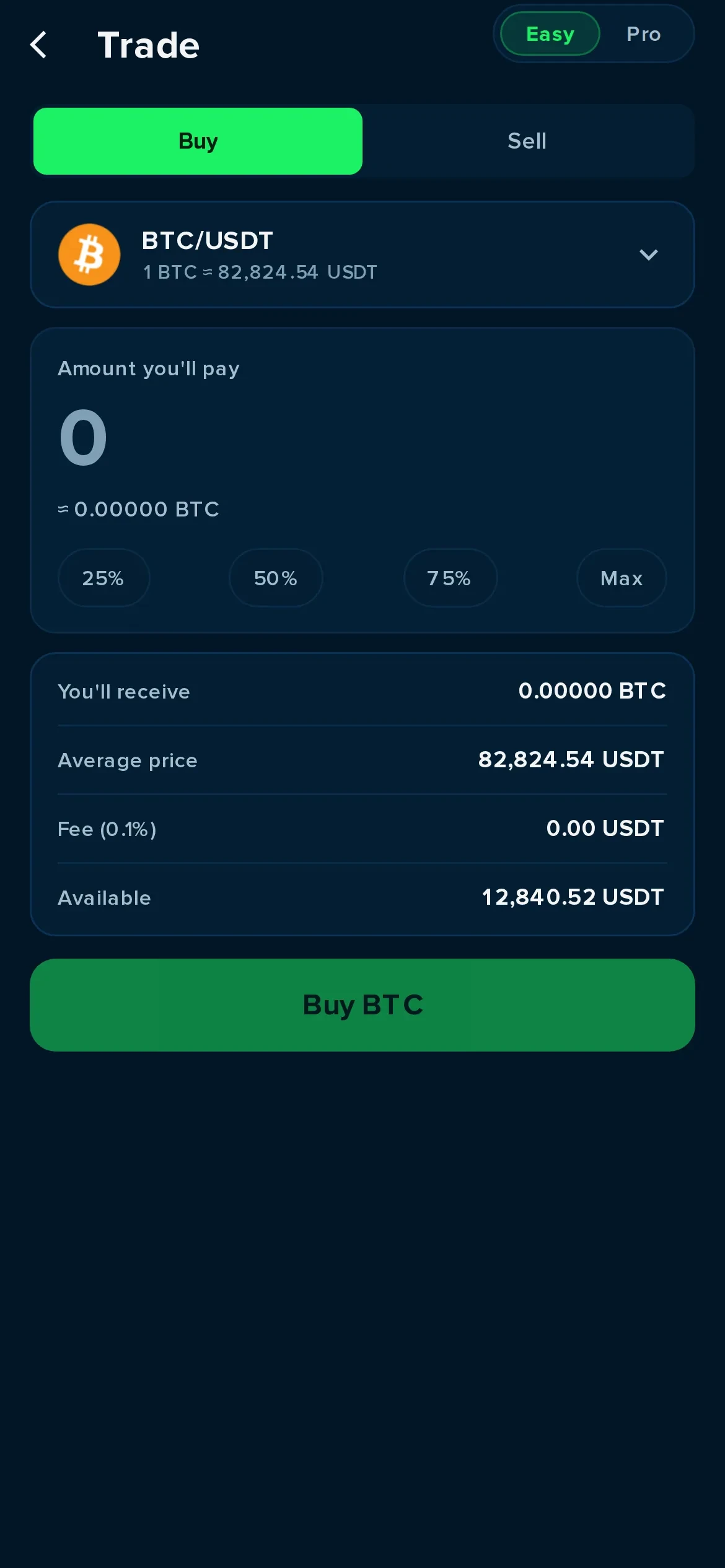Image resolution: width=725 pixels, height=1568 pixels.
Task: Tap the 1 BTC rate text
Action: [260, 272]
